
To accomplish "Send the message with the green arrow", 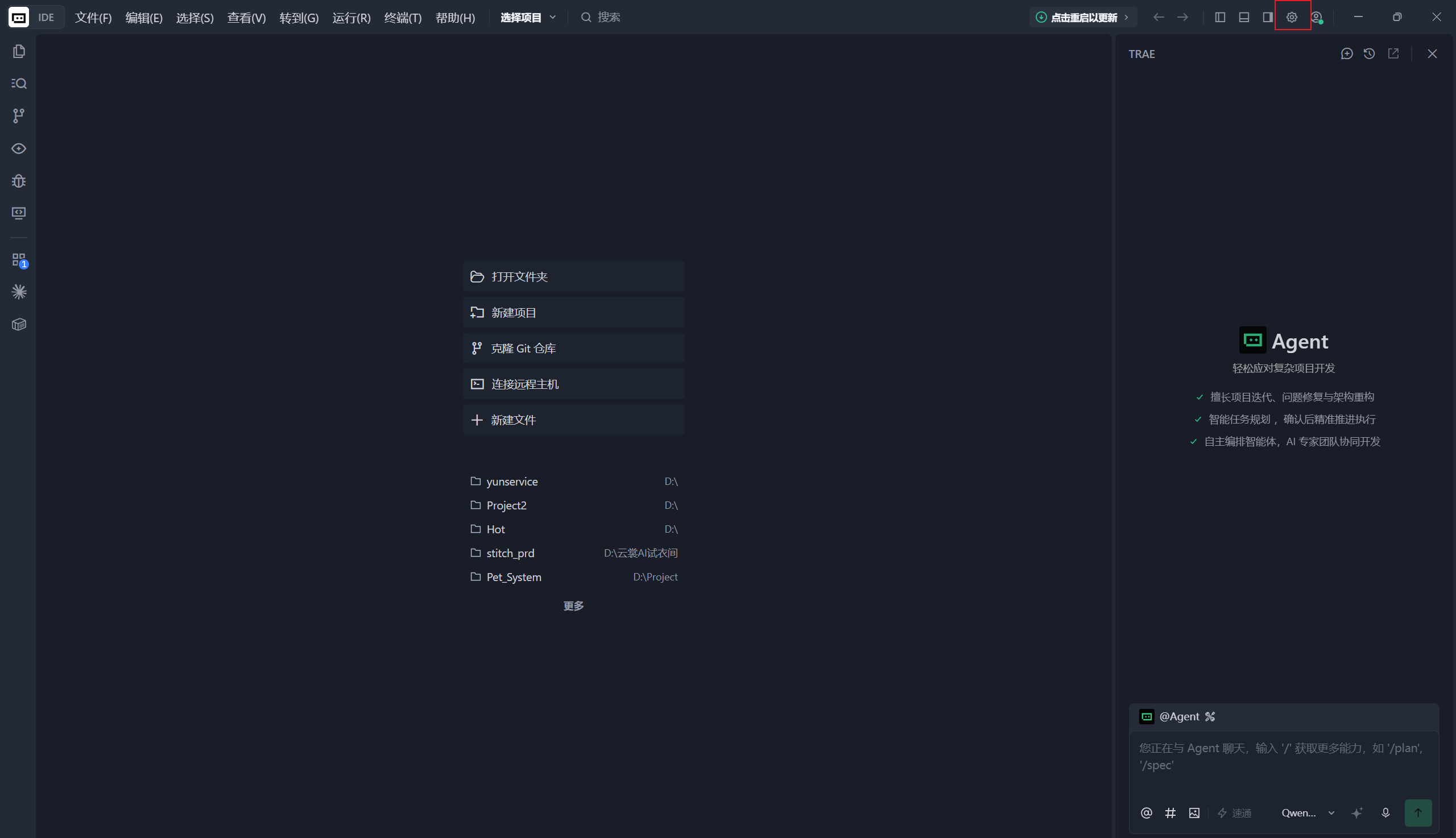I will click(1418, 812).
